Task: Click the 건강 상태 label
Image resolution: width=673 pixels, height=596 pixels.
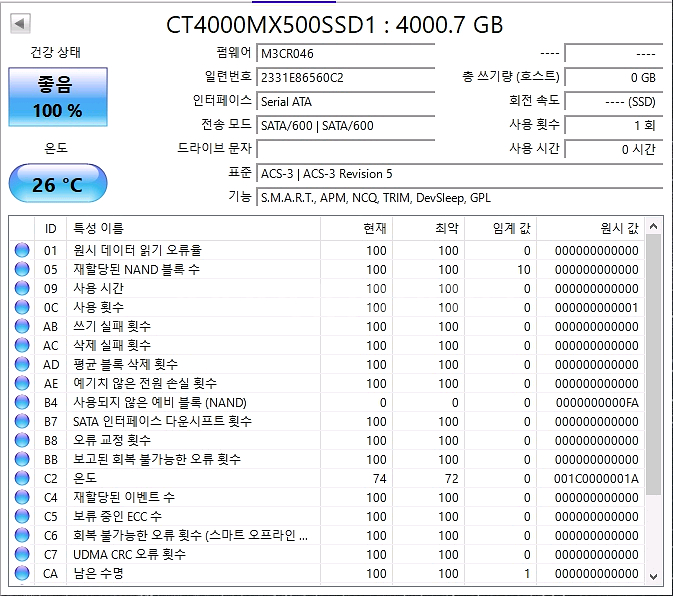Action: (x=56, y=52)
